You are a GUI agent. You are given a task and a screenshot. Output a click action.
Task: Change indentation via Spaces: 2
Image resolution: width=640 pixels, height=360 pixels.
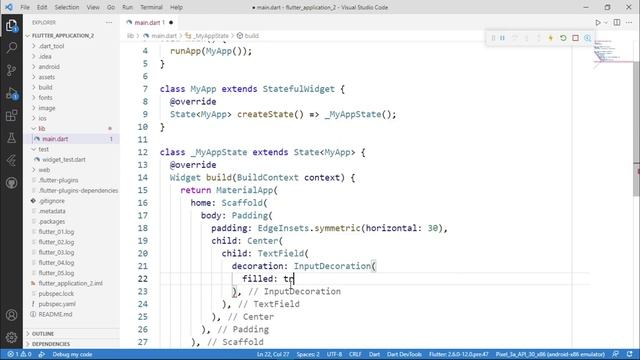pyautogui.click(x=308, y=354)
